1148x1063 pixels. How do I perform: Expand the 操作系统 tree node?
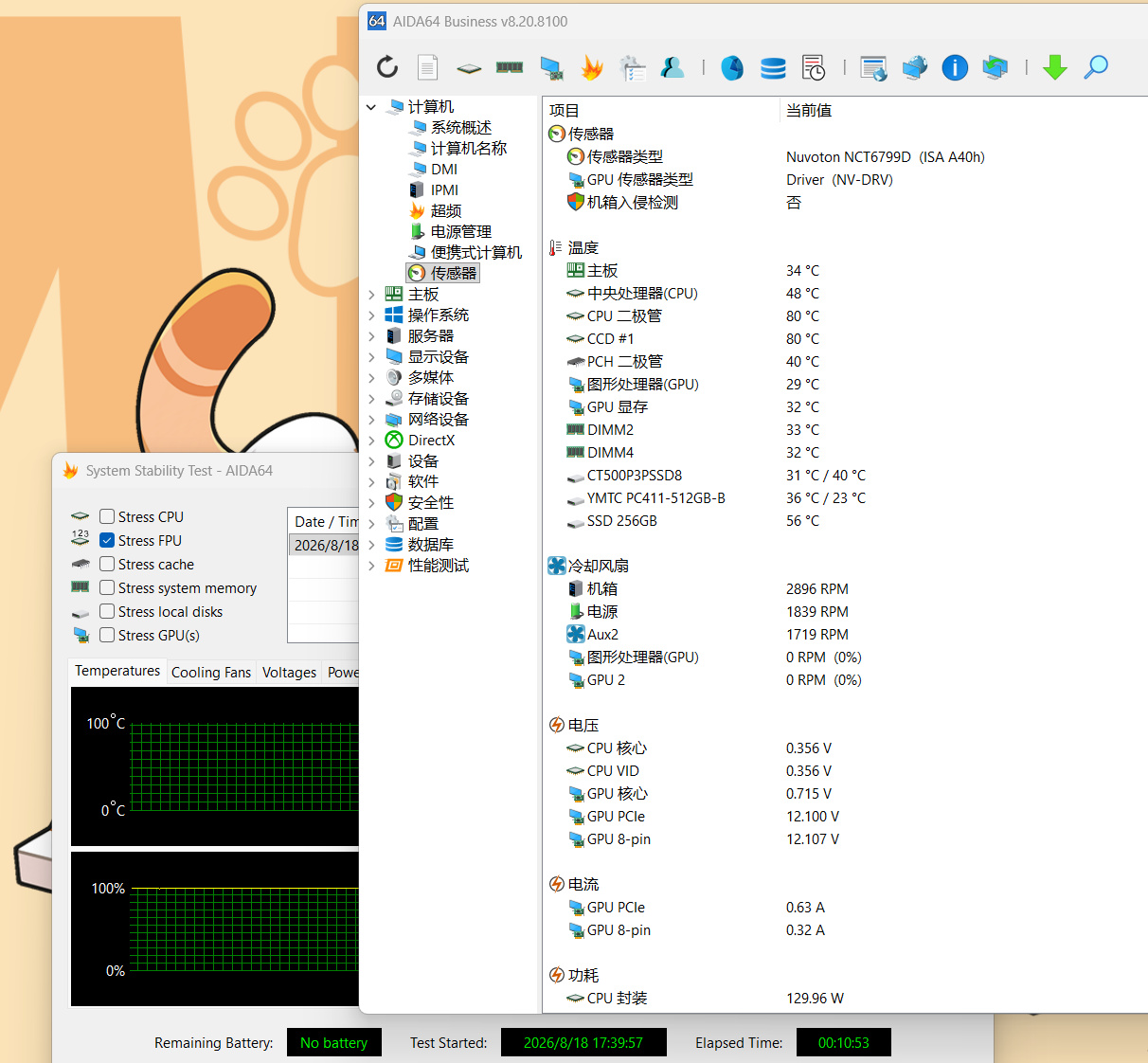pos(371,315)
